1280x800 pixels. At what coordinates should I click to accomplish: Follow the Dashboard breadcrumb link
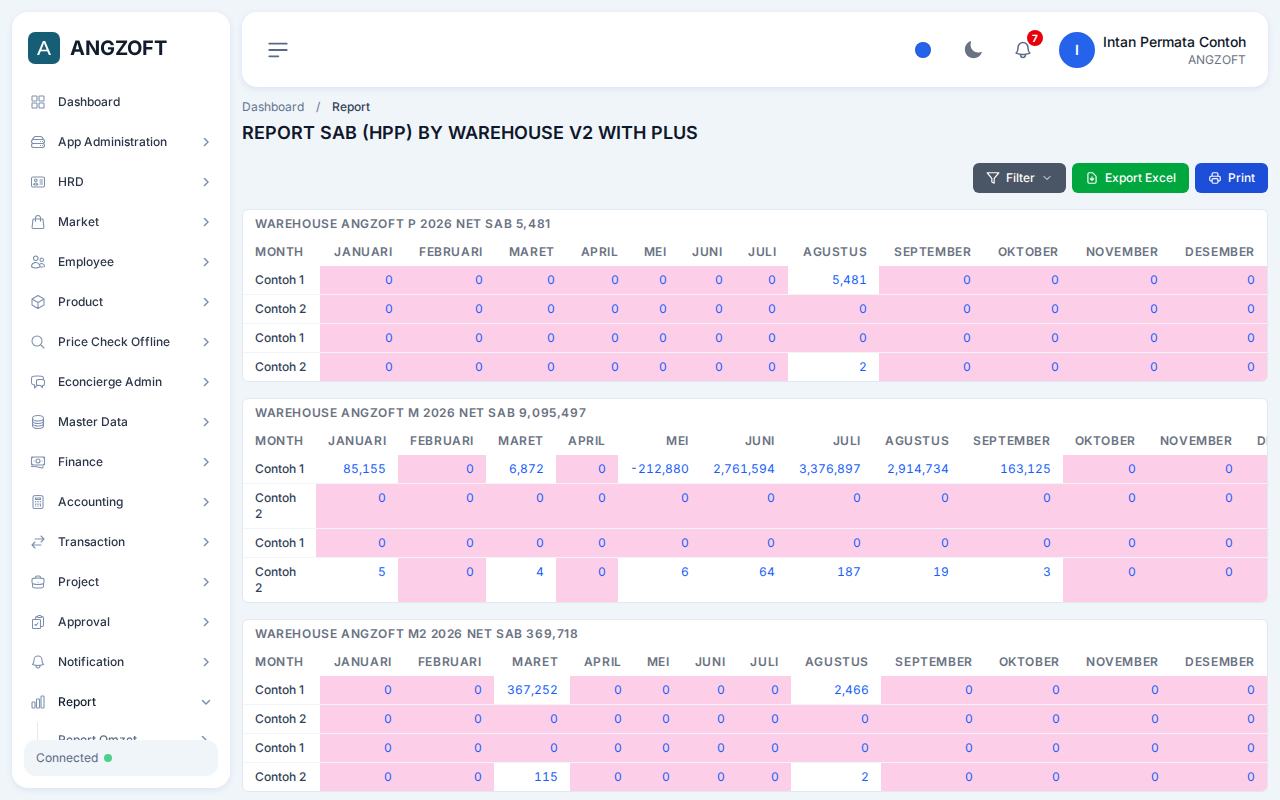[x=273, y=107]
